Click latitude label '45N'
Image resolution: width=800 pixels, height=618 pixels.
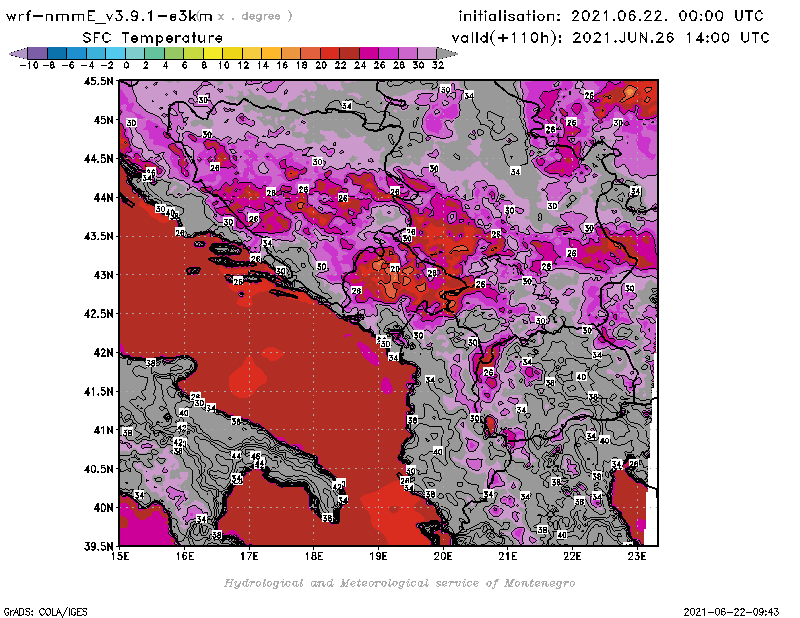point(103,120)
